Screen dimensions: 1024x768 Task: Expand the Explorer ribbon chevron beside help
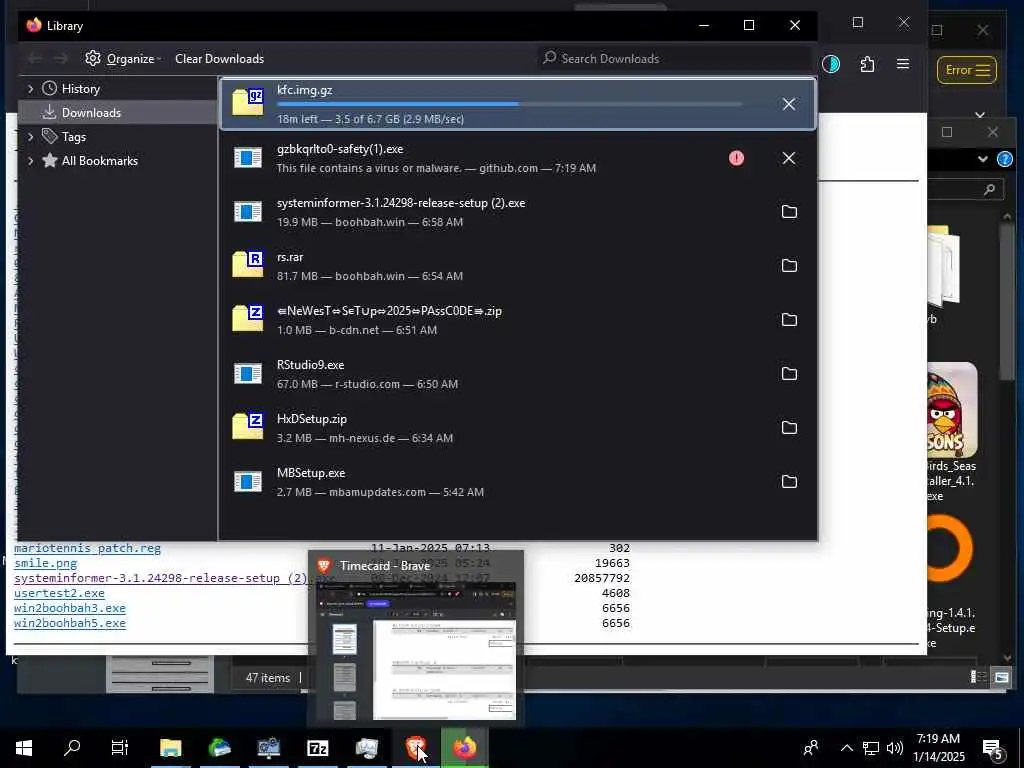982,159
